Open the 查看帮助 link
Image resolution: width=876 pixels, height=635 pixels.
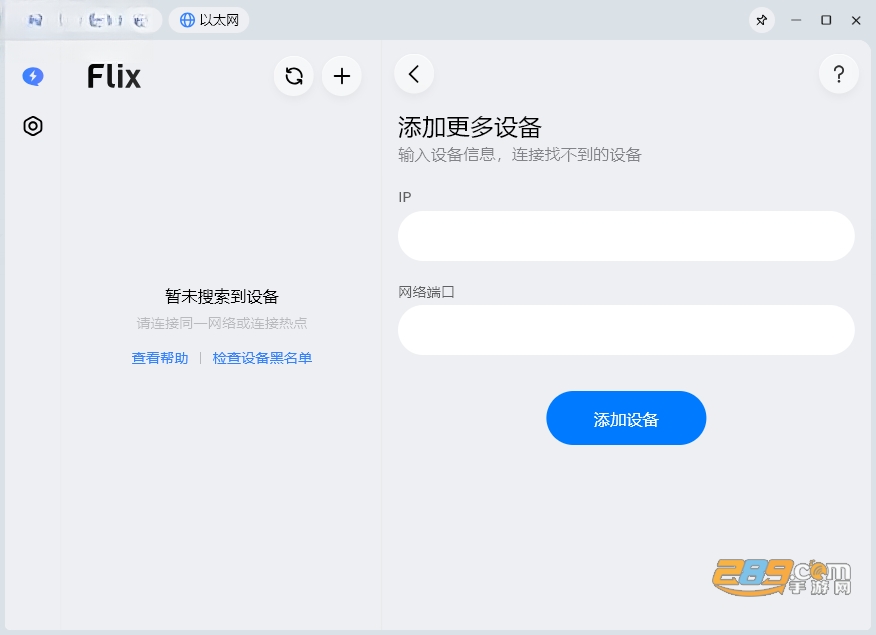(160, 358)
